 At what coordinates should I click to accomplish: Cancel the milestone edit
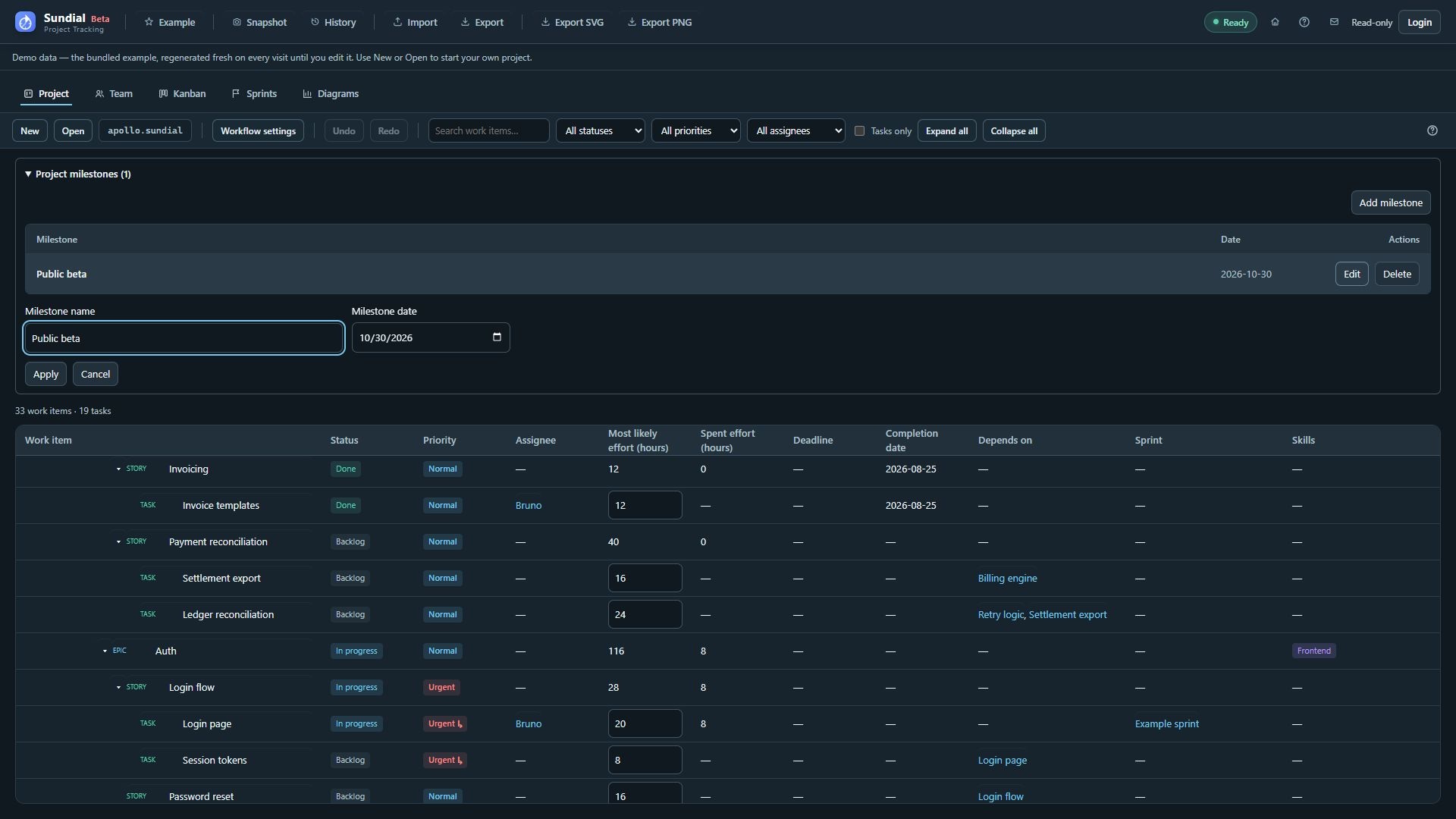point(96,374)
